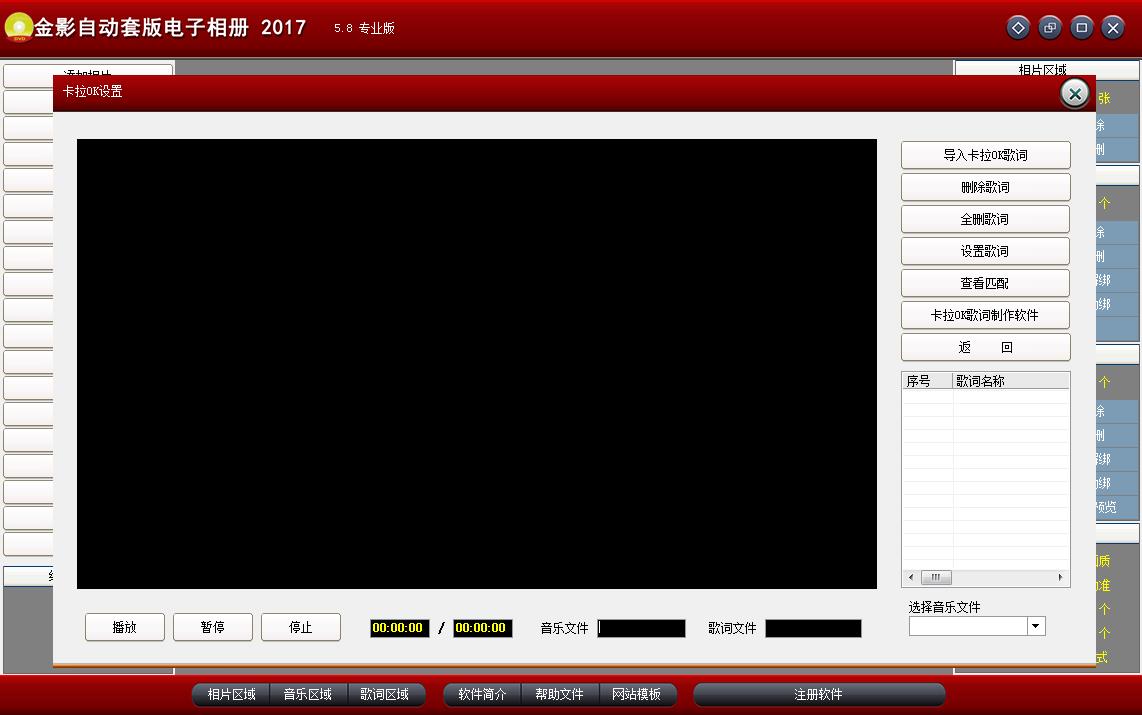
Task: Launch 卡拉OK歌词制作软件
Action: 985,315
